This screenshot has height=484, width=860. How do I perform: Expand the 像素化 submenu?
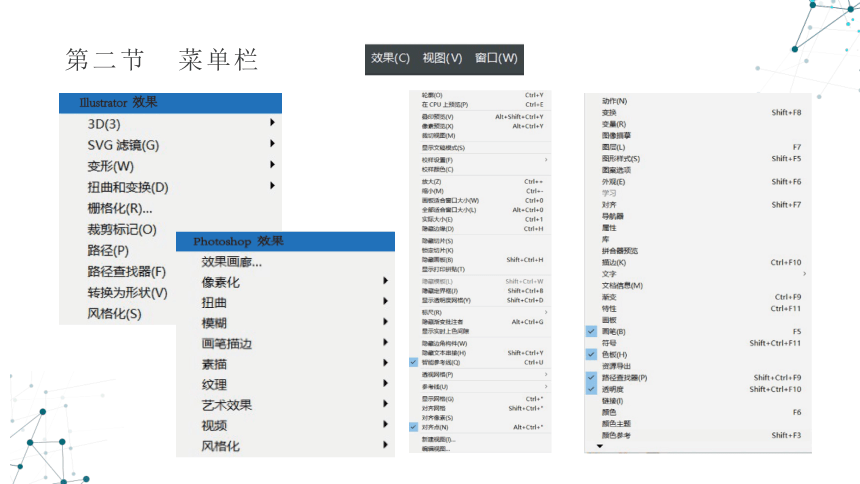click(285, 282)
